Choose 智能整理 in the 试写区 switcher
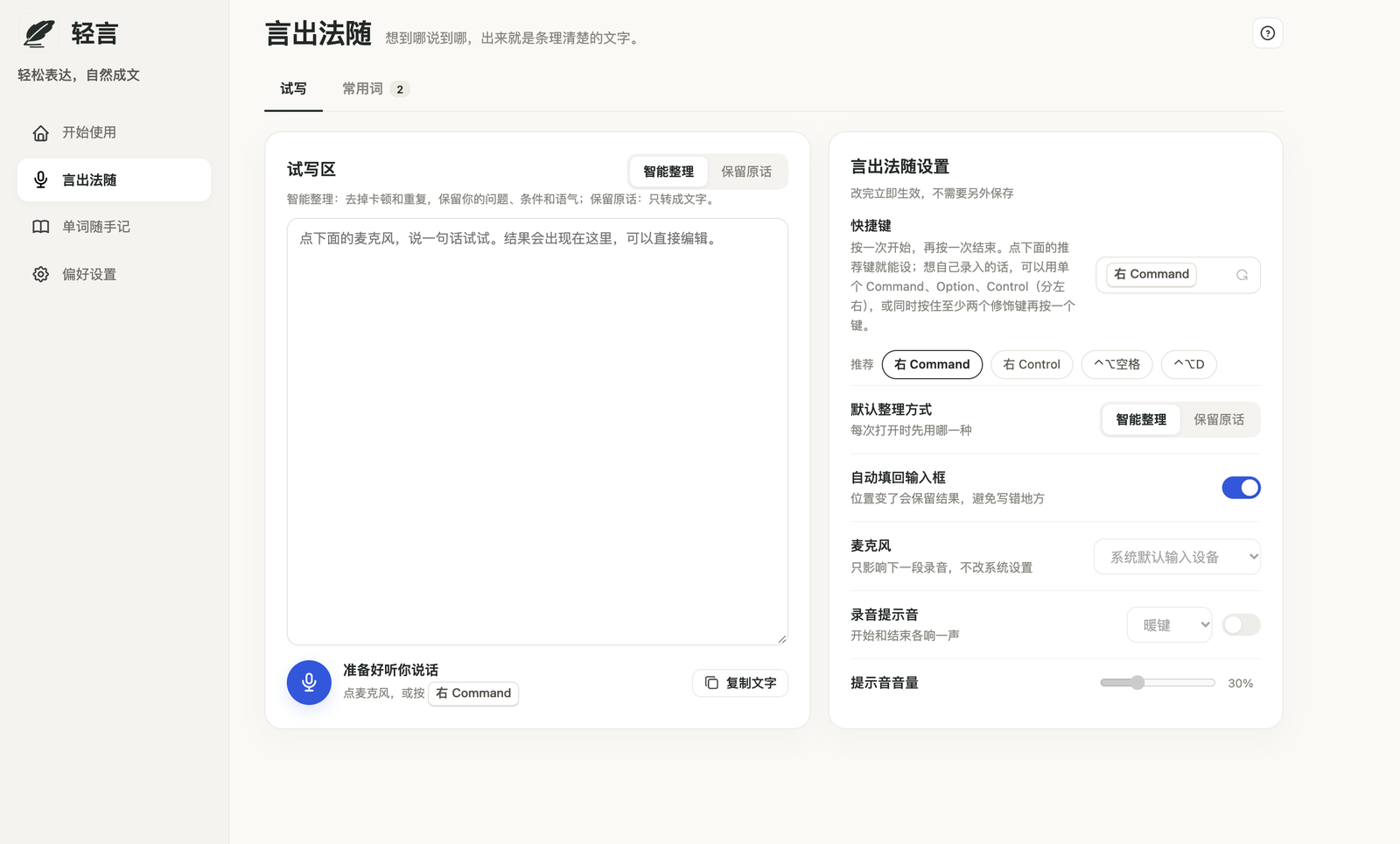 (x=668, y=172)
